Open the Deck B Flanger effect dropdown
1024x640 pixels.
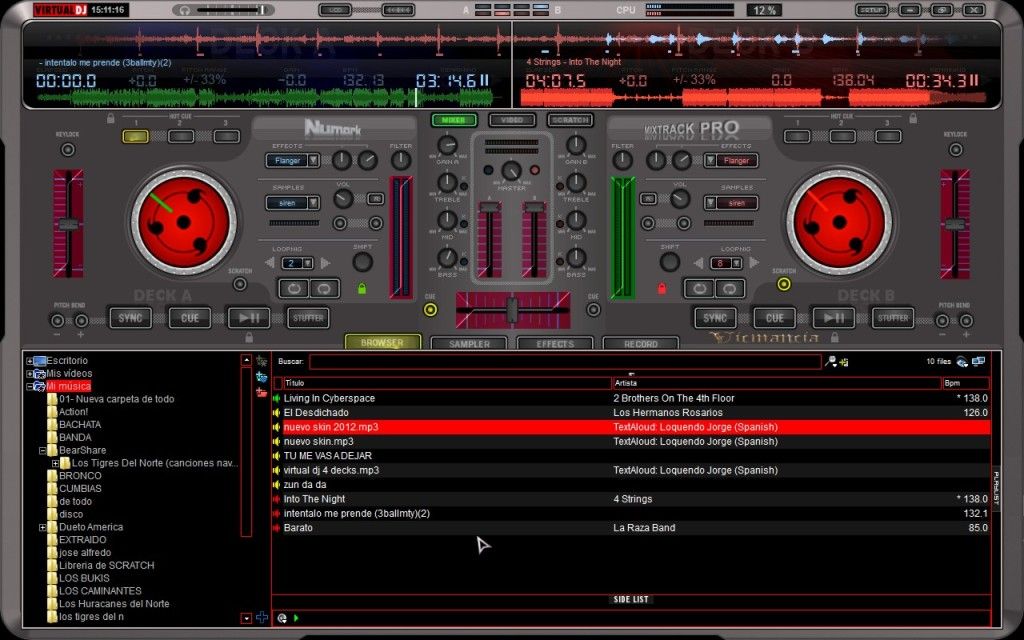pos(710,161)
